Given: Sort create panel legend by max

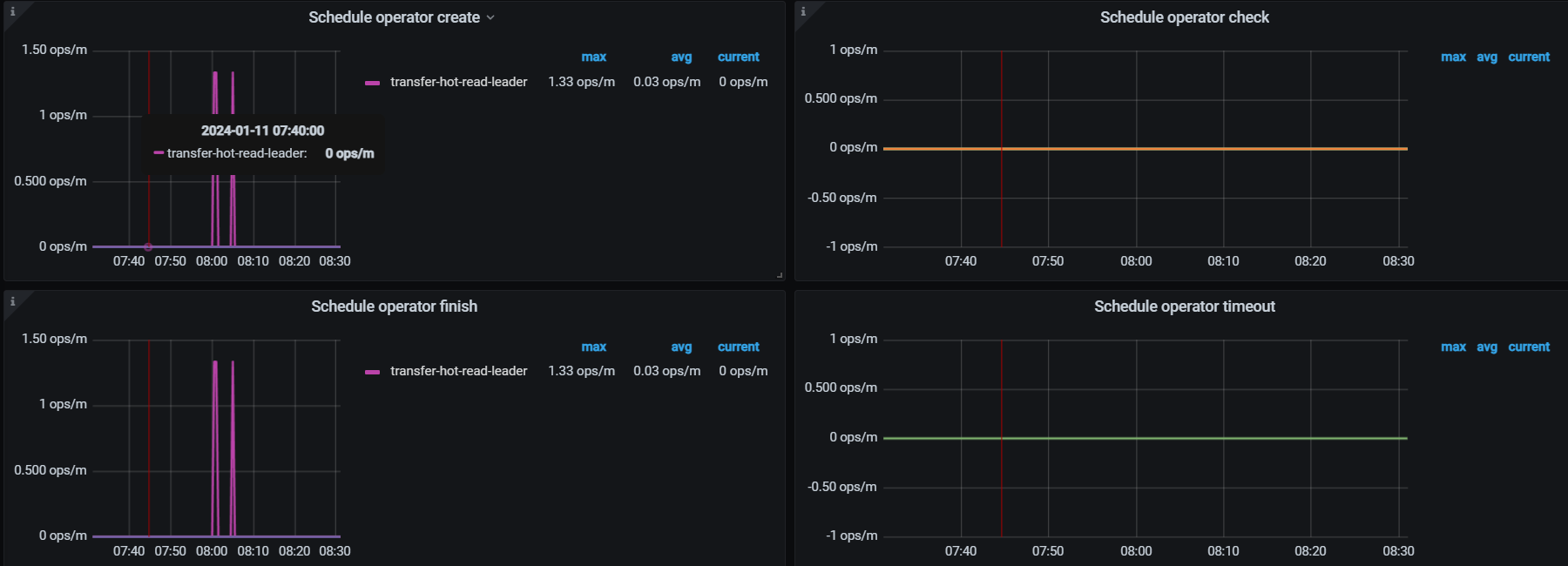Looking at the screenshot, I should [593, 57].
